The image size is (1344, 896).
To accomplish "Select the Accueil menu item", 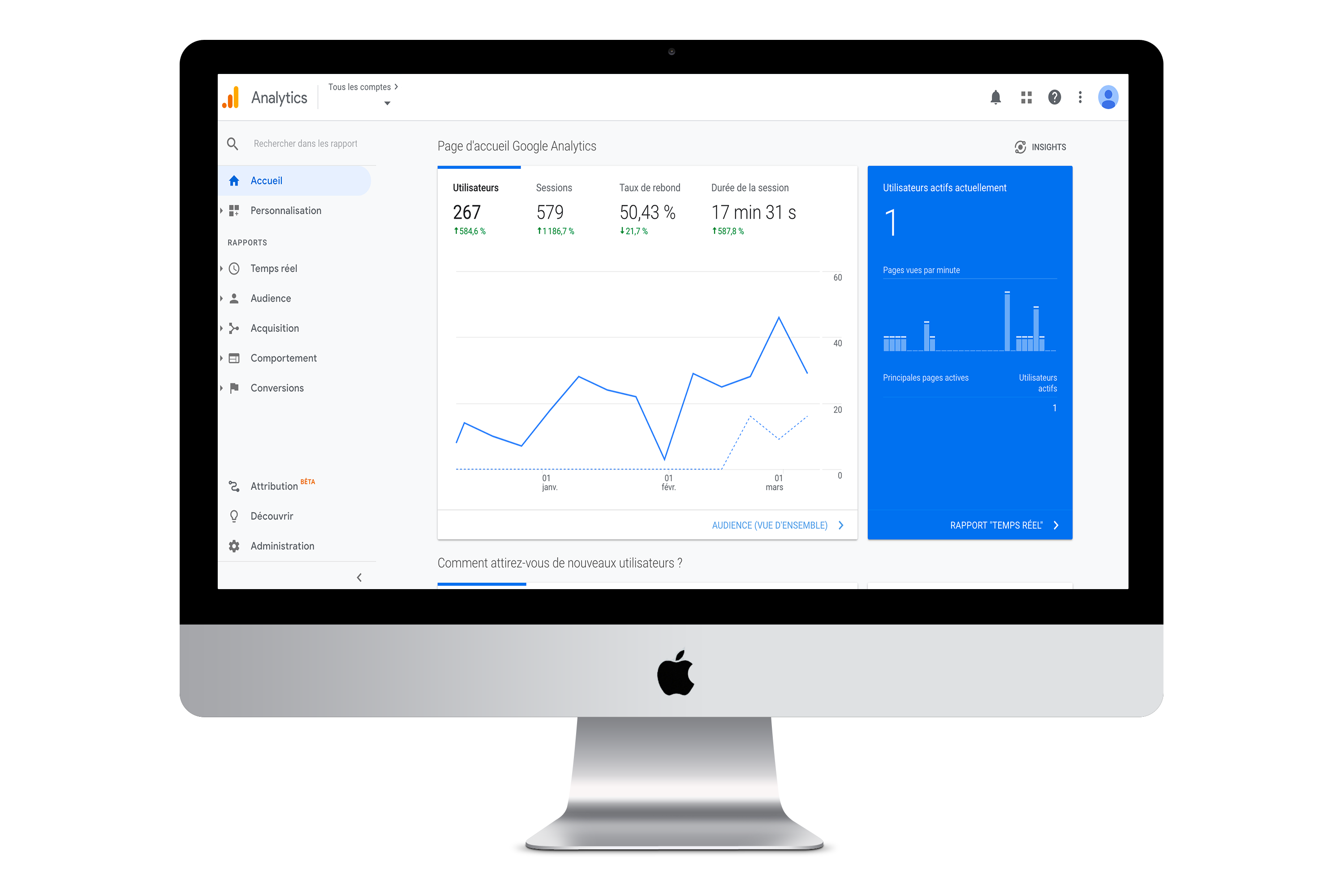I will (265, 180).
